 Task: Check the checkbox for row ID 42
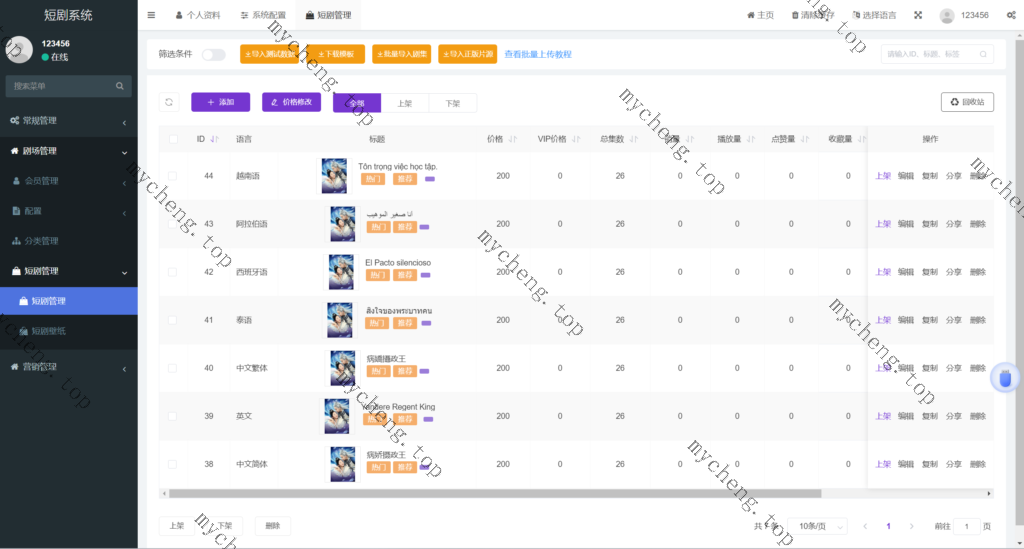tap(172, 272)
